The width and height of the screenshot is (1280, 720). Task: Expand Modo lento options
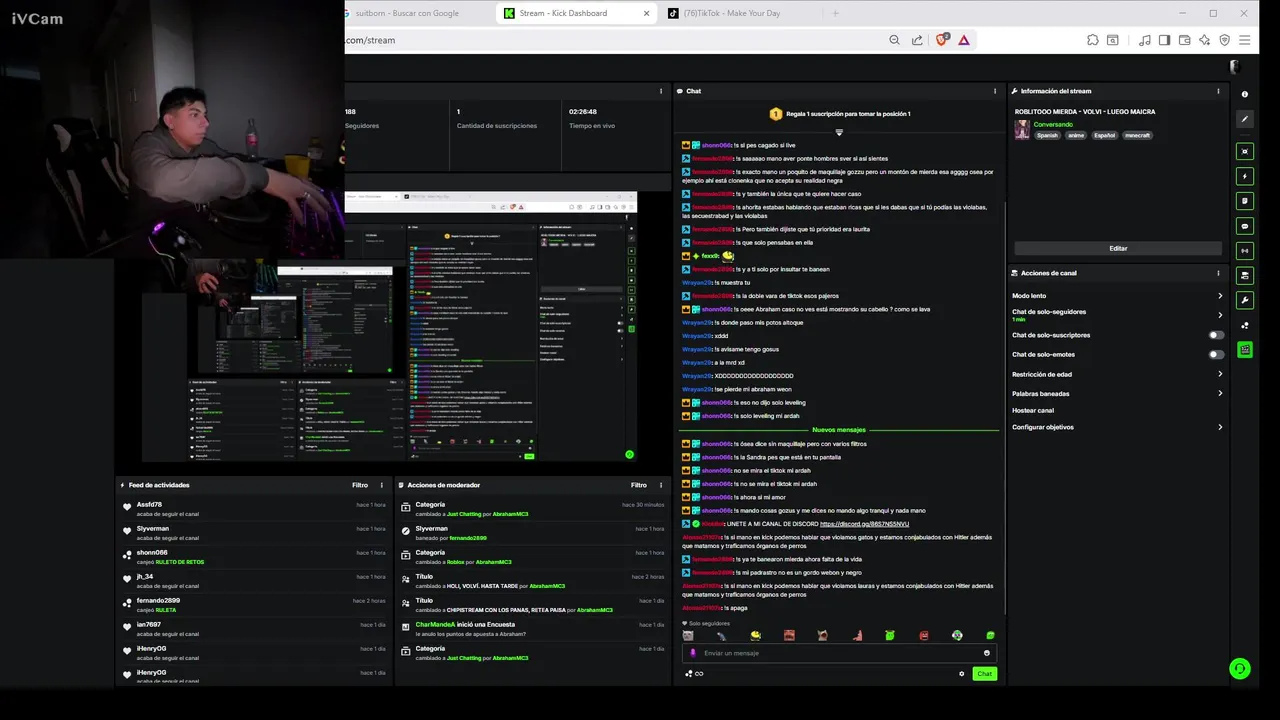coord(1220,296)
